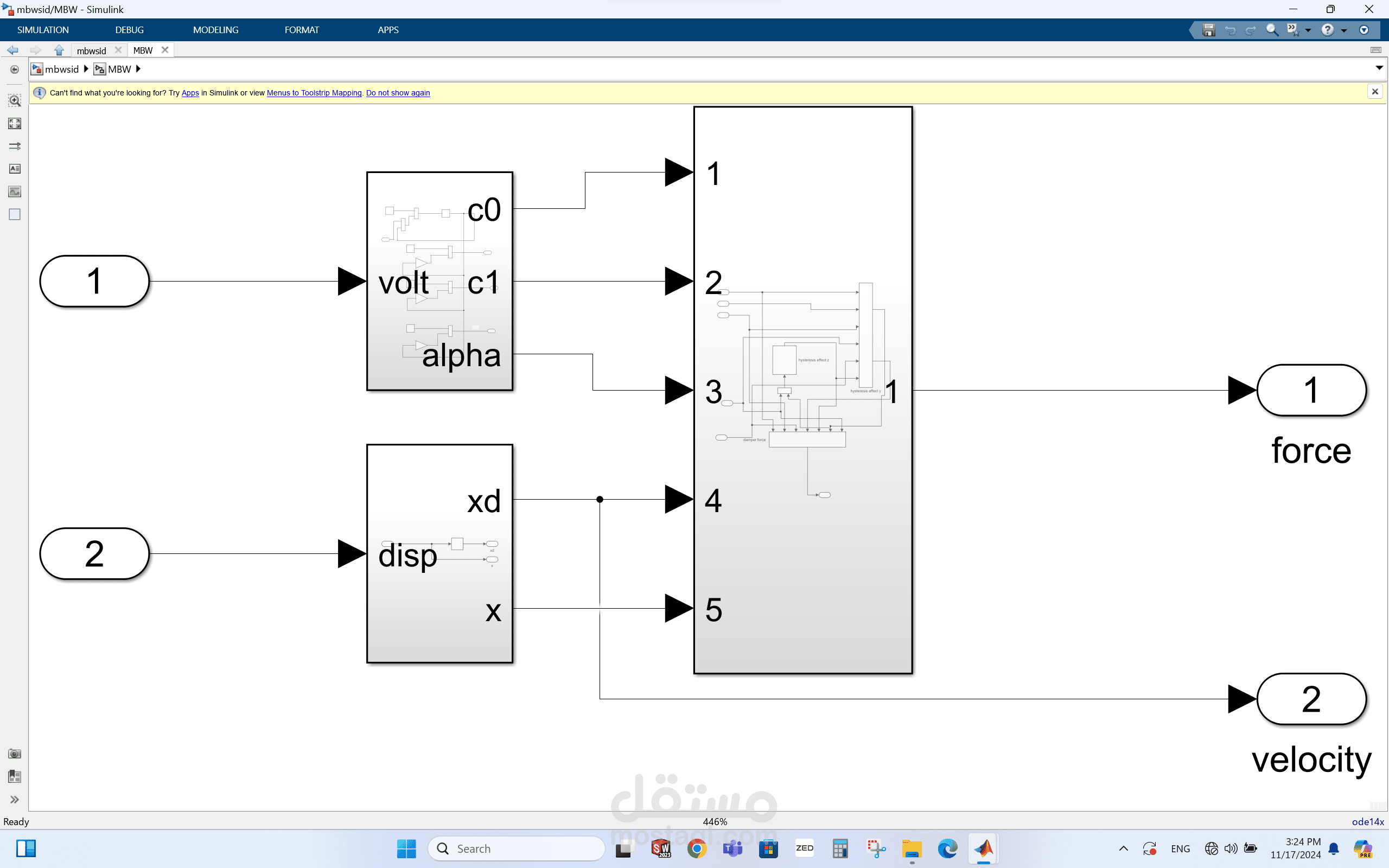
Task: Click the Menus to Toolstrip Mapping link
Action: (314, 93)
